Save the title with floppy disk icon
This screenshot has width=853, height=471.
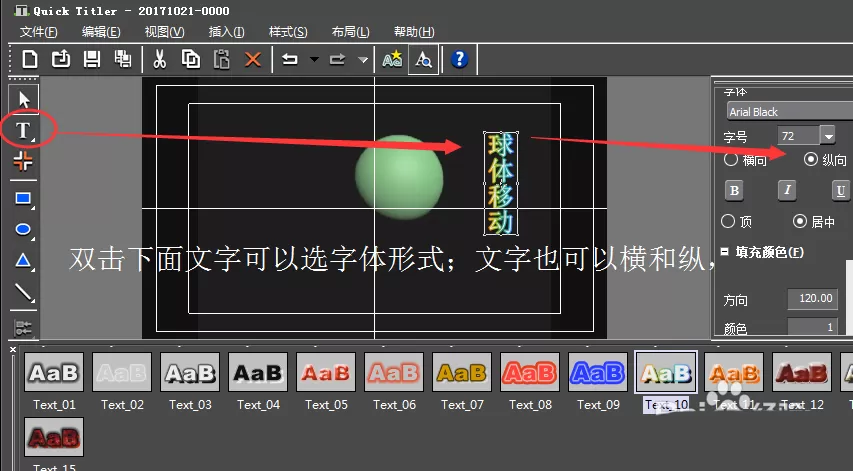click(91, 59)
